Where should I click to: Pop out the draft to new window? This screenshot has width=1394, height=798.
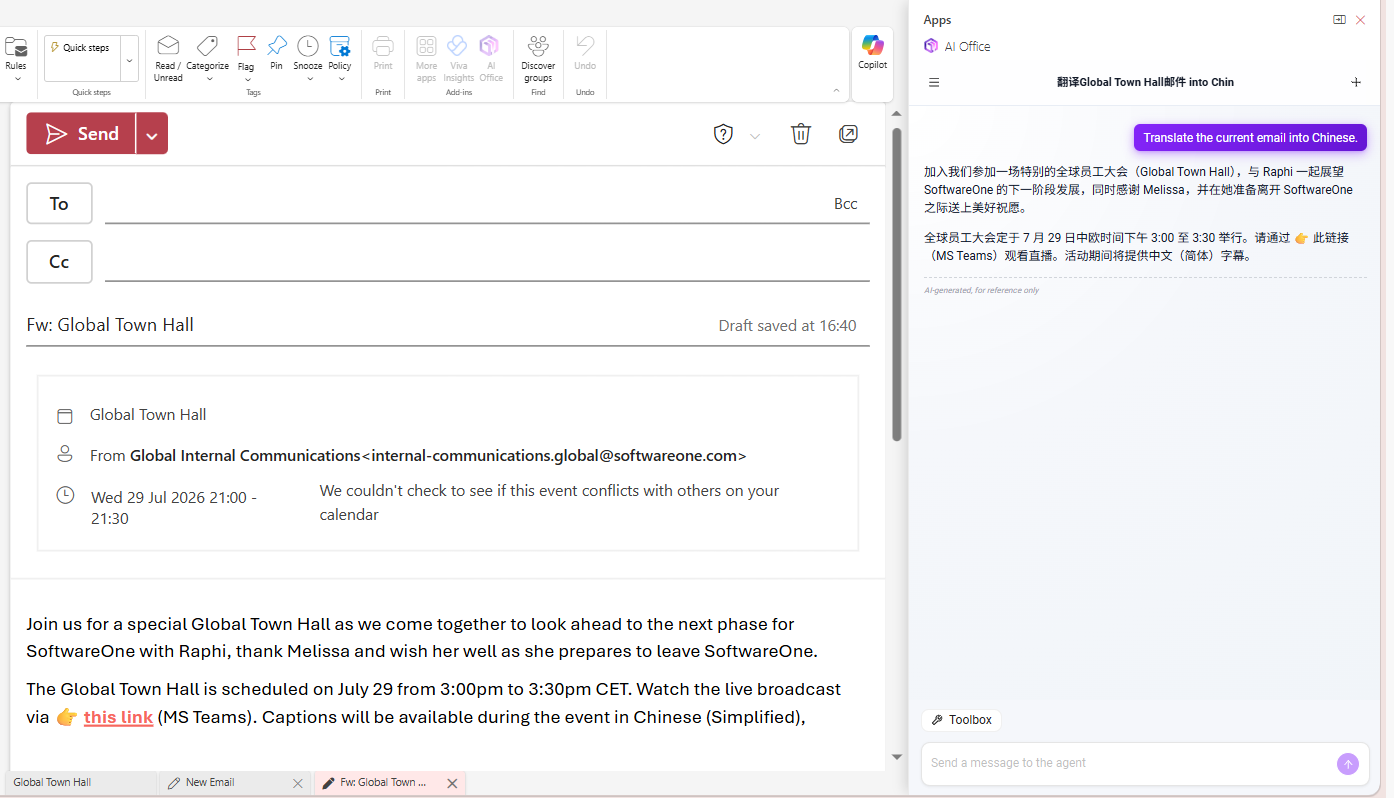(x=848, y=134)
